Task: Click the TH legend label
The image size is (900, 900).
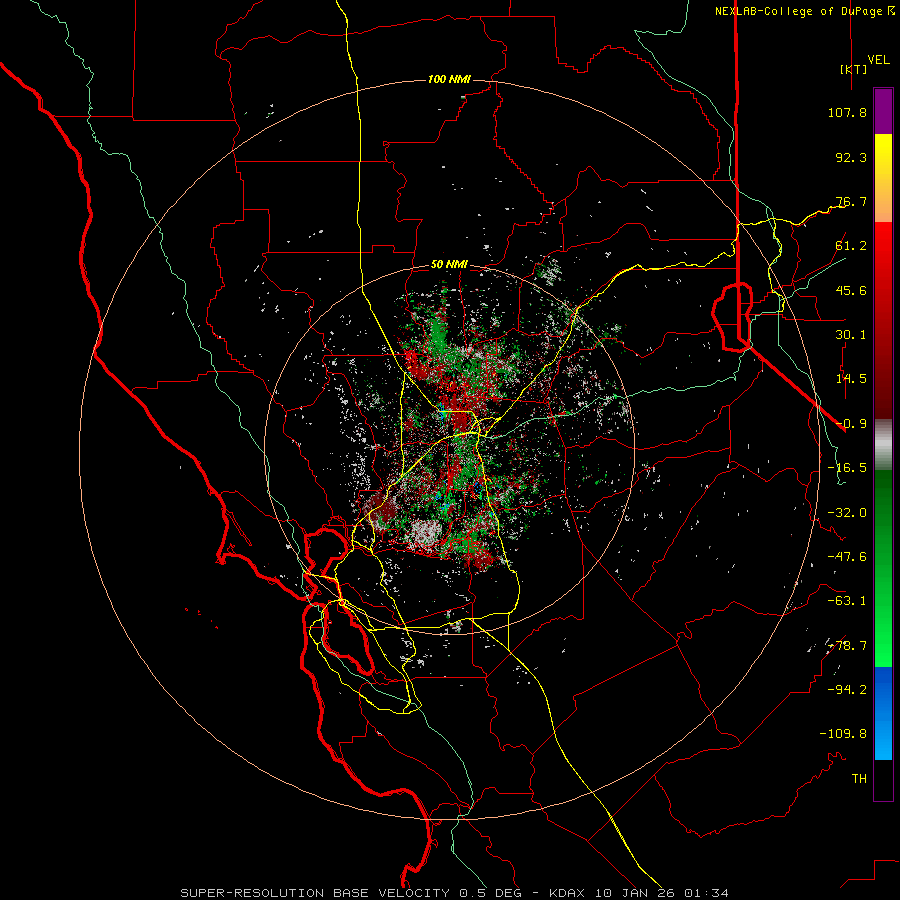Action: pyautogui.click(x=859, y=779)
